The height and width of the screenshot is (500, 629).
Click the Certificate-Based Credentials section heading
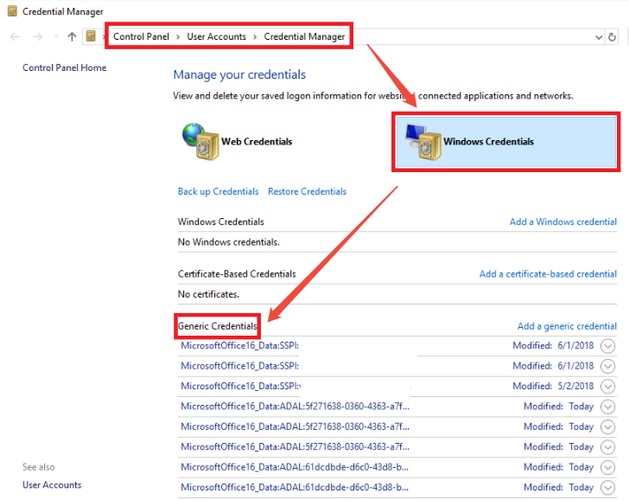pos(237,274)
